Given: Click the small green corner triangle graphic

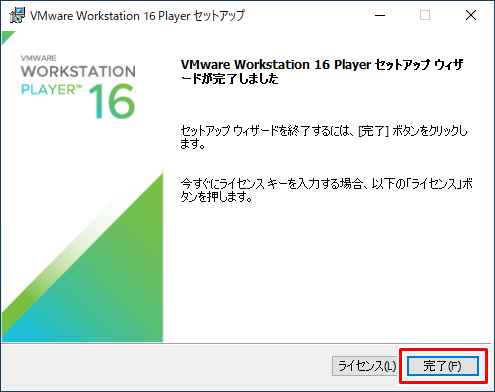Looking at the screenshot, I should tap(7, 36).
